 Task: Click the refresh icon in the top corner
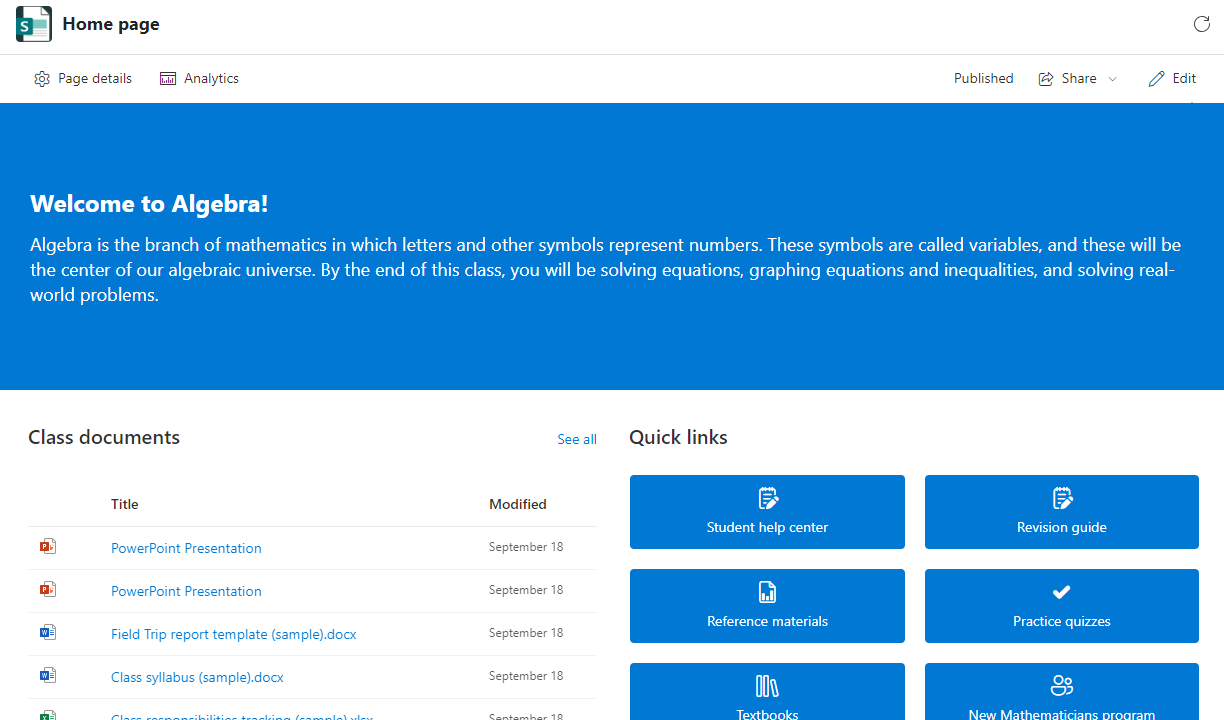pos(1201,24)
